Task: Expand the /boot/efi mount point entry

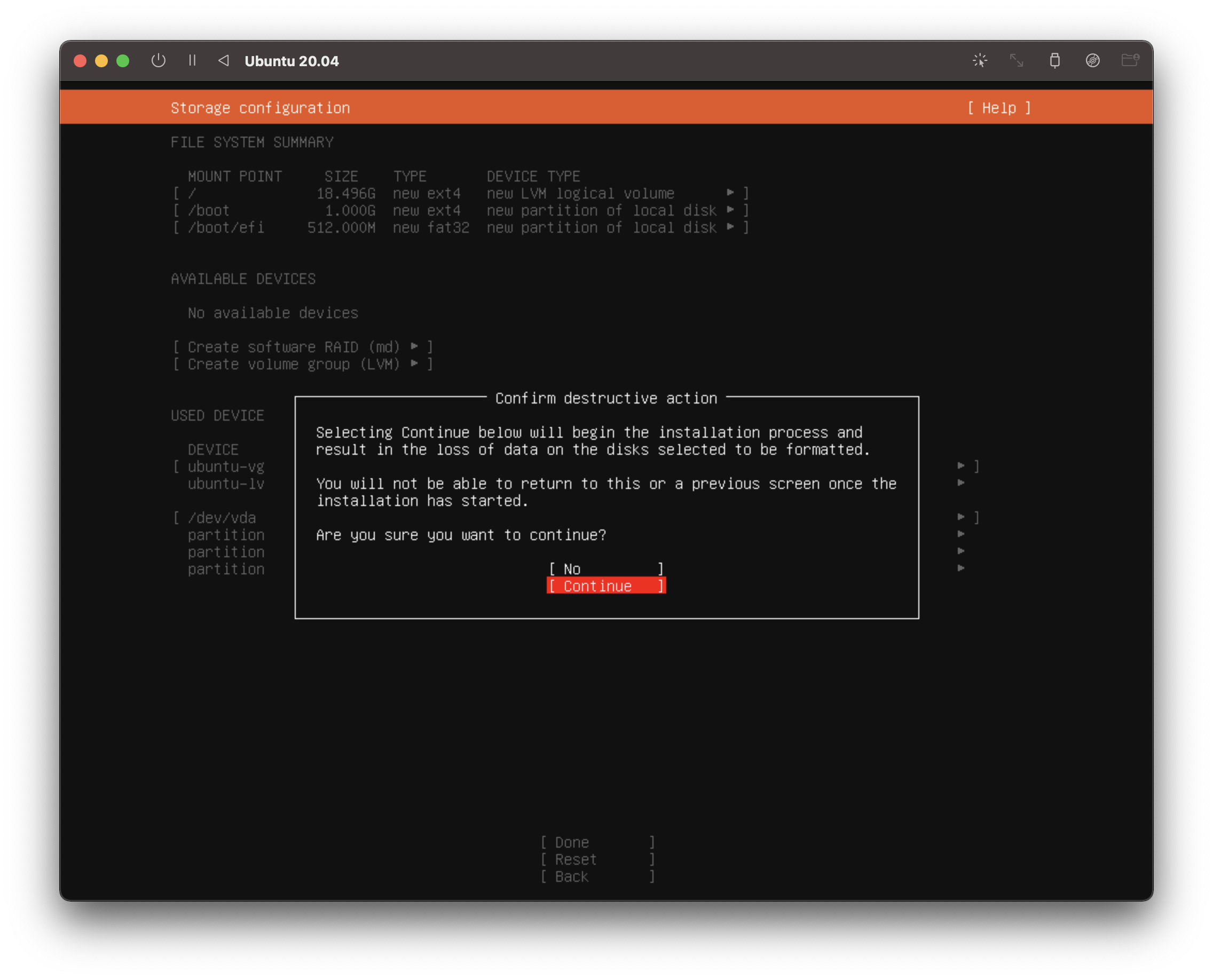Action: (x=460, y=227)
